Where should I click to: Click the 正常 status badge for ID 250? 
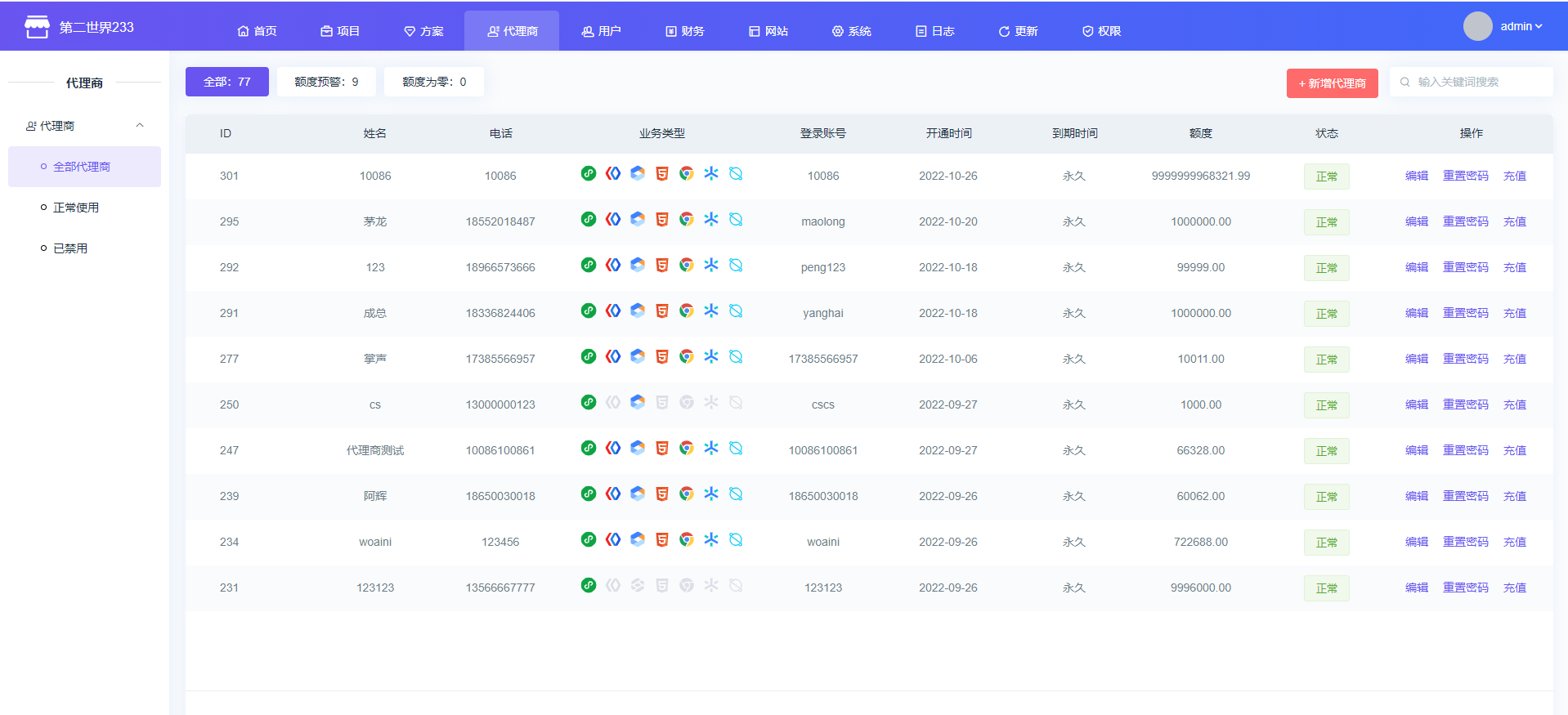pyautogui.click(x=1326, y=405)
